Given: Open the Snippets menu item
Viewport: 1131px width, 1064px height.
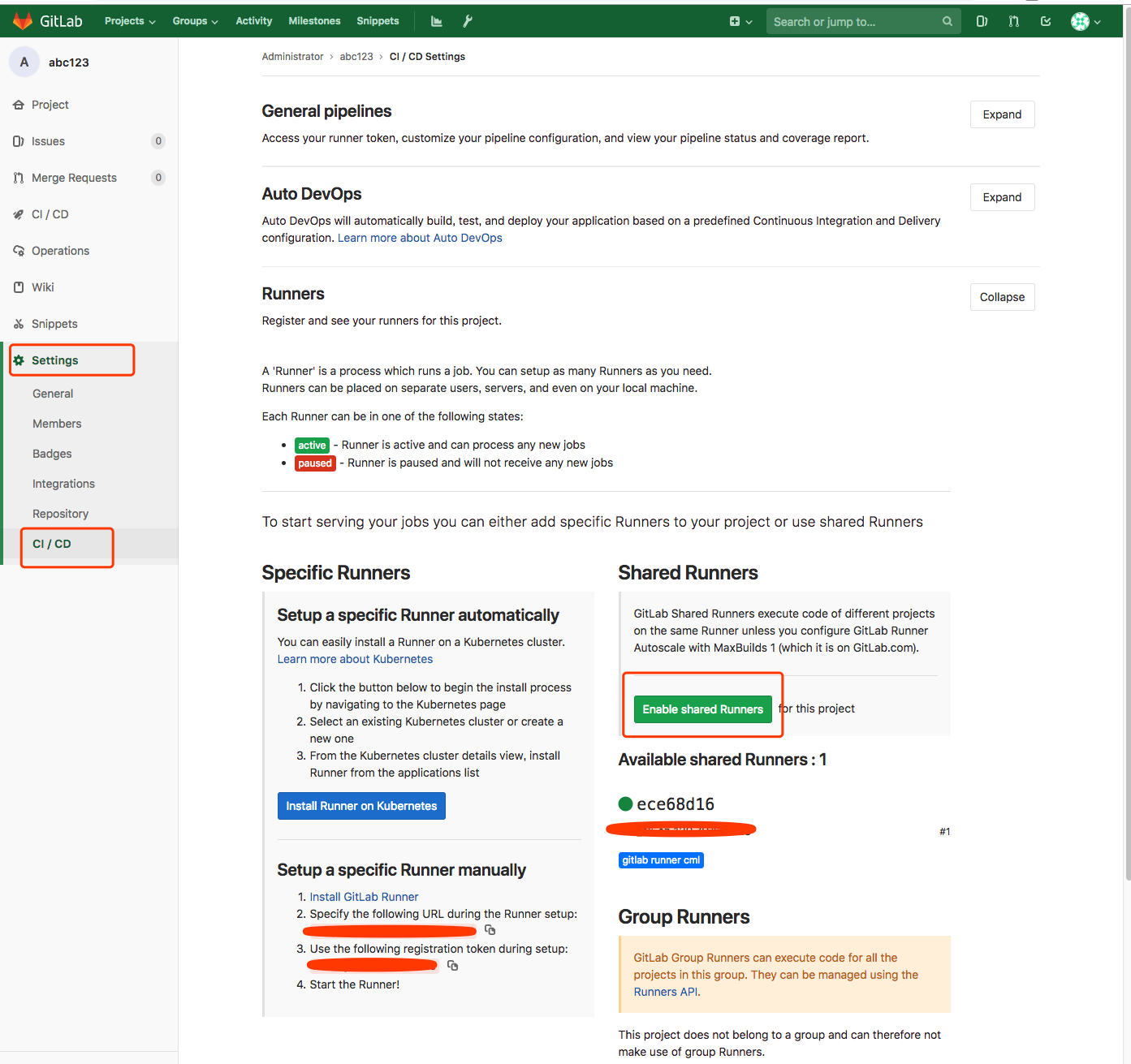Looking at the screenshot, I should tap(377, 20).
